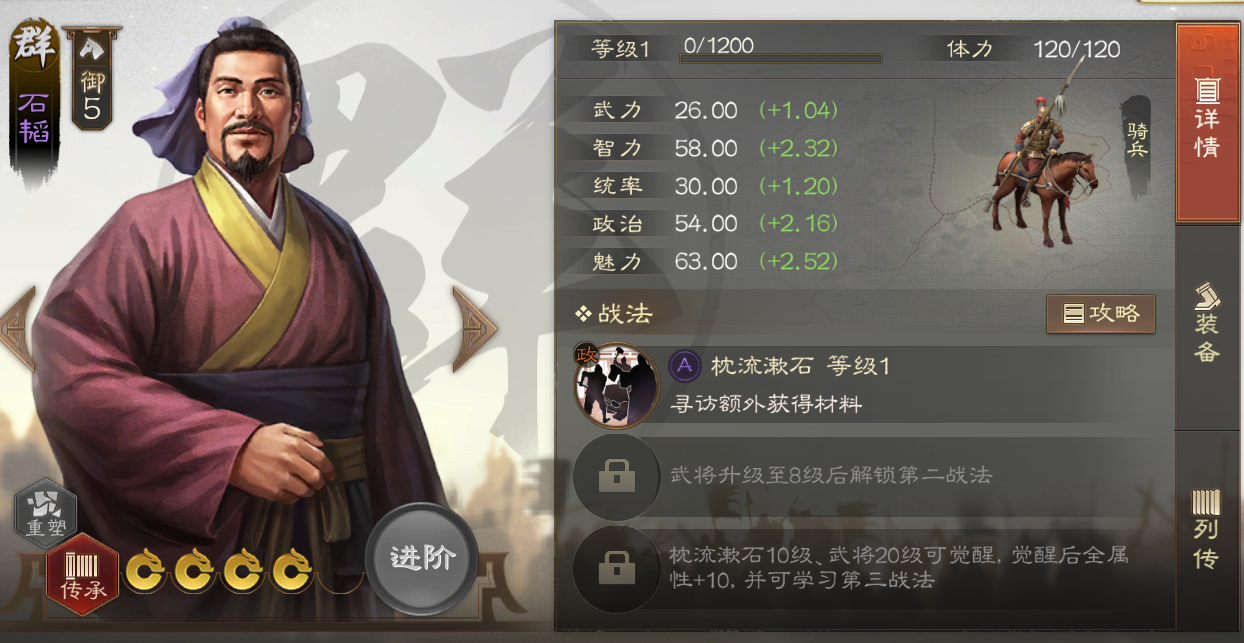Open the 重塑 reshape icon
This screenshot has height=643, width=1244.
pyautogui.click(x=45, y=512)
